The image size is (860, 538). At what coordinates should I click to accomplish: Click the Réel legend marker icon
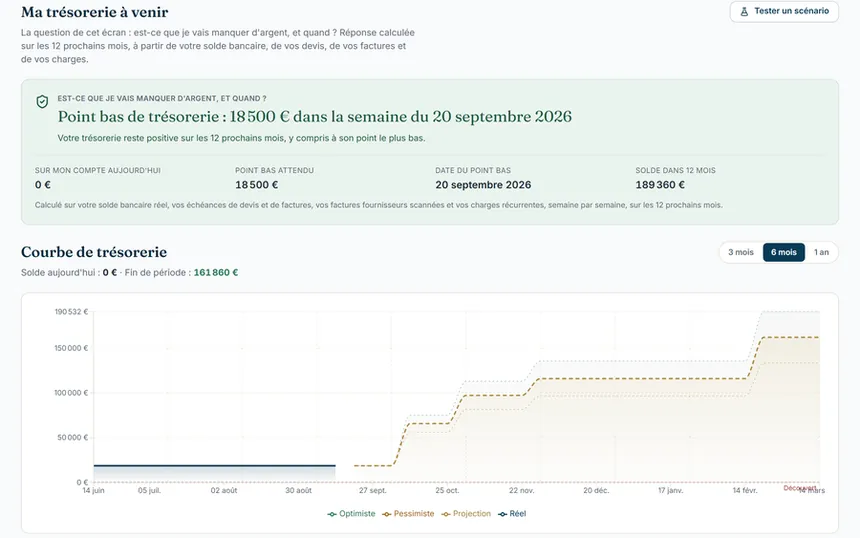click(x=502, y=514)
